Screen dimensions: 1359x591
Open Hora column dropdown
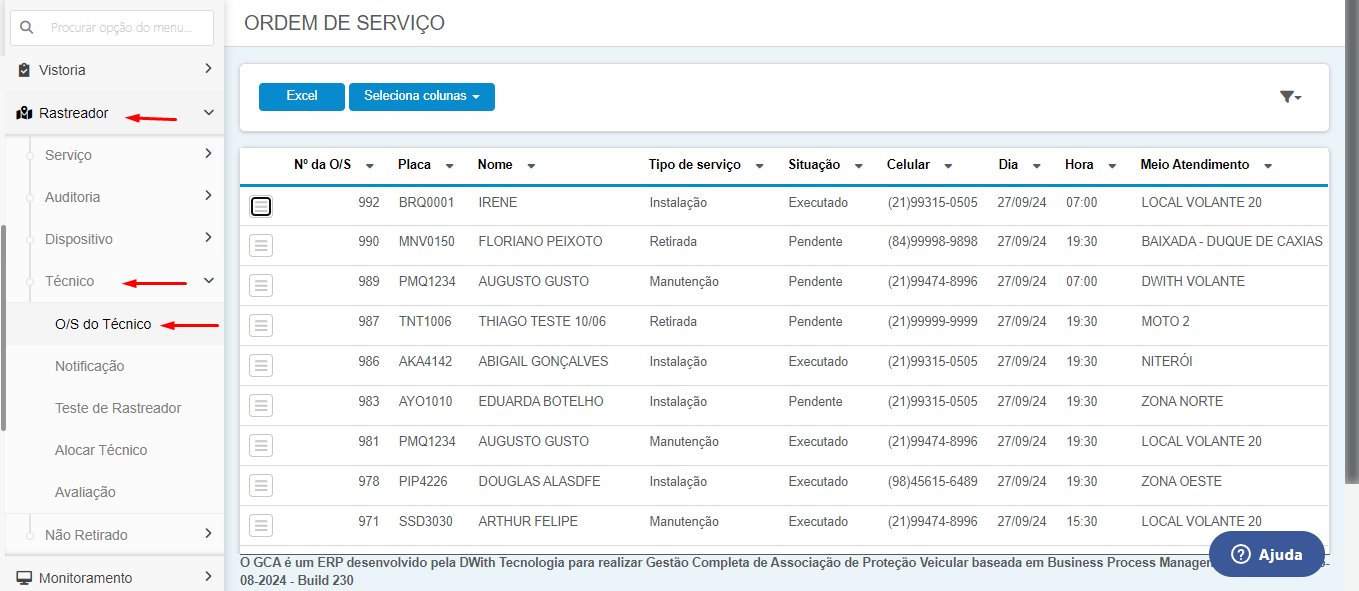tap(1113, 166)
